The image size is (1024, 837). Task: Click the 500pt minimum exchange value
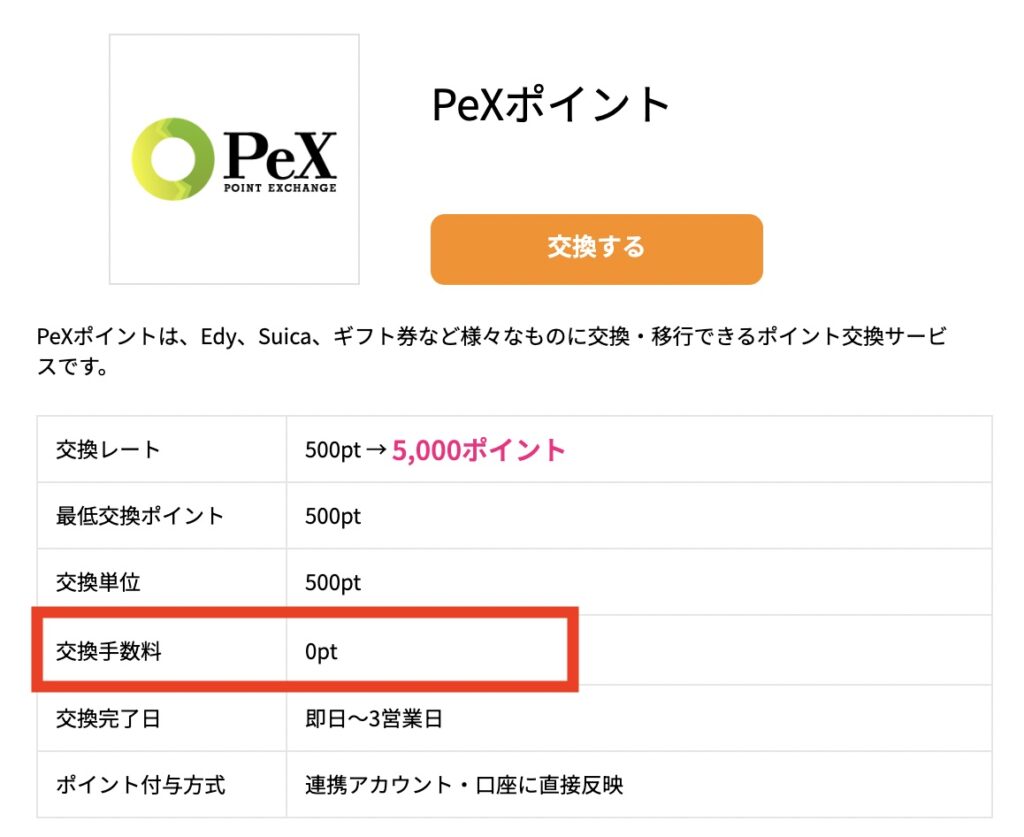(333, 517)
